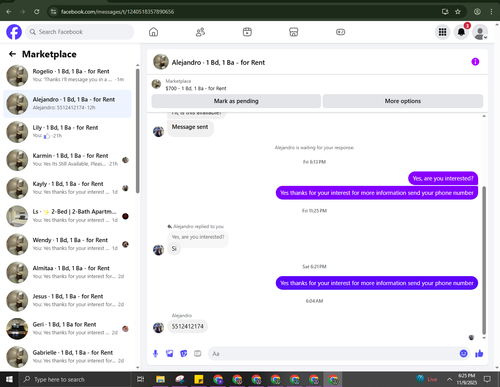Open Ls 2-Bed 2-Bath Apartment conversation
The height and width of the screenshot is (387, 500).
67,216
